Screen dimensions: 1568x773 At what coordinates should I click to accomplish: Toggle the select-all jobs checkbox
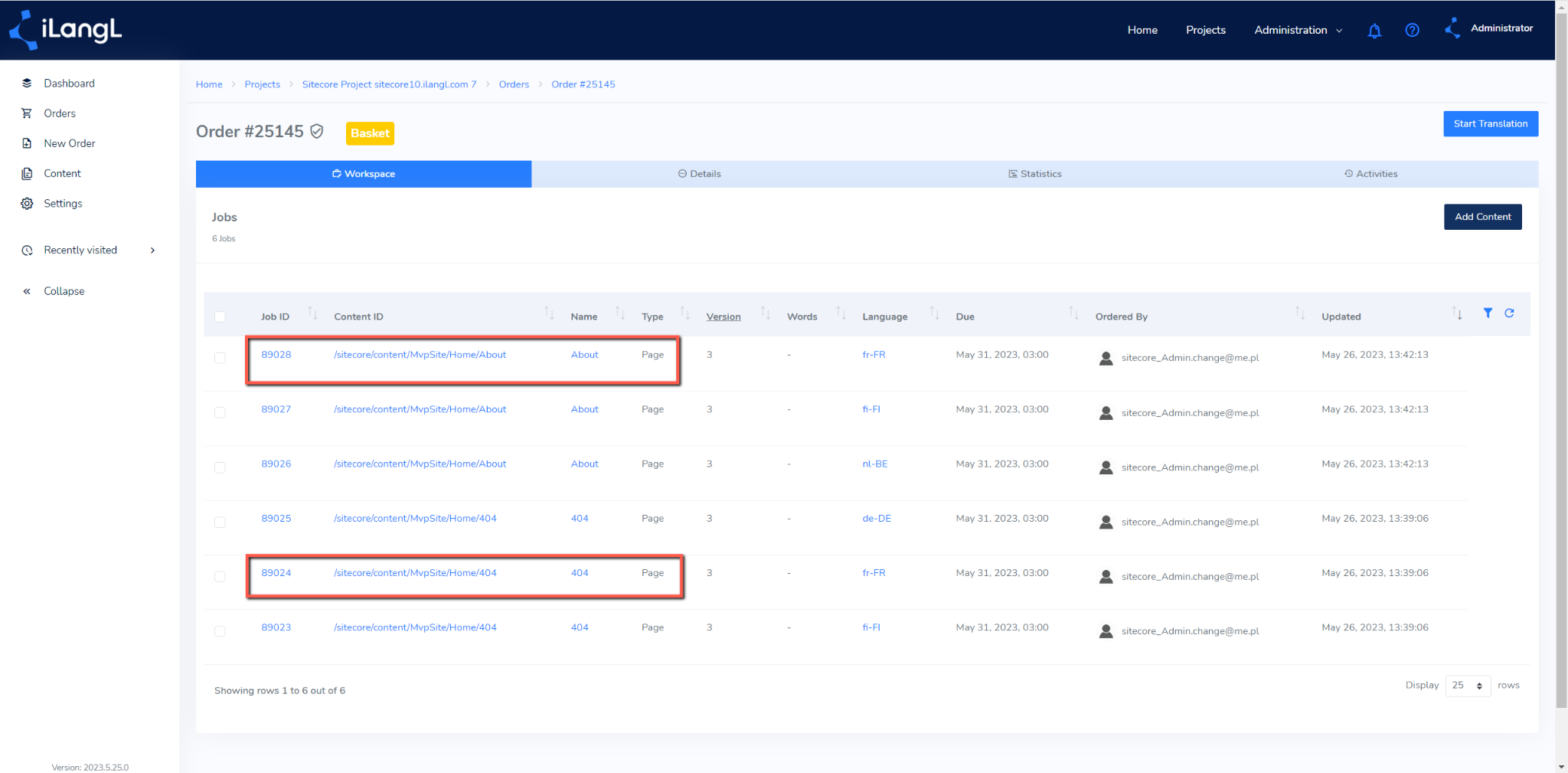(220, 316)
